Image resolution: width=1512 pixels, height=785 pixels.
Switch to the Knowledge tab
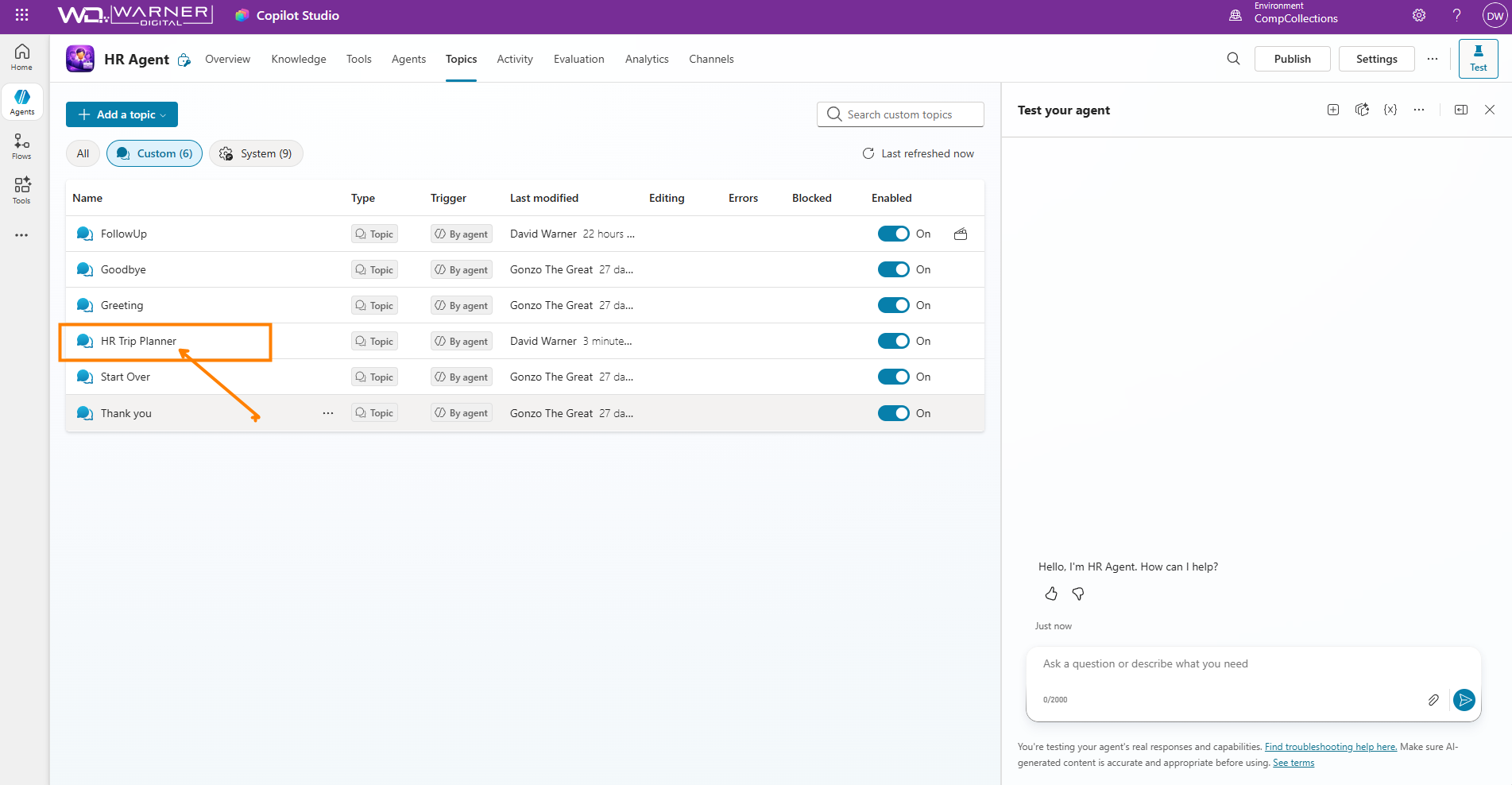[299, 59]
